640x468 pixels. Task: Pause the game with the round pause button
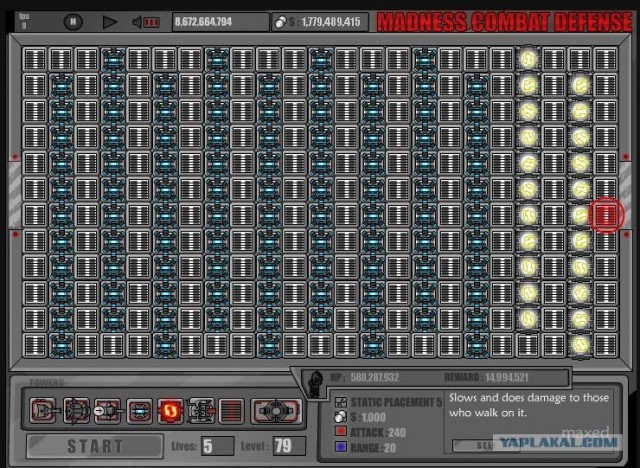pos(73,22)
